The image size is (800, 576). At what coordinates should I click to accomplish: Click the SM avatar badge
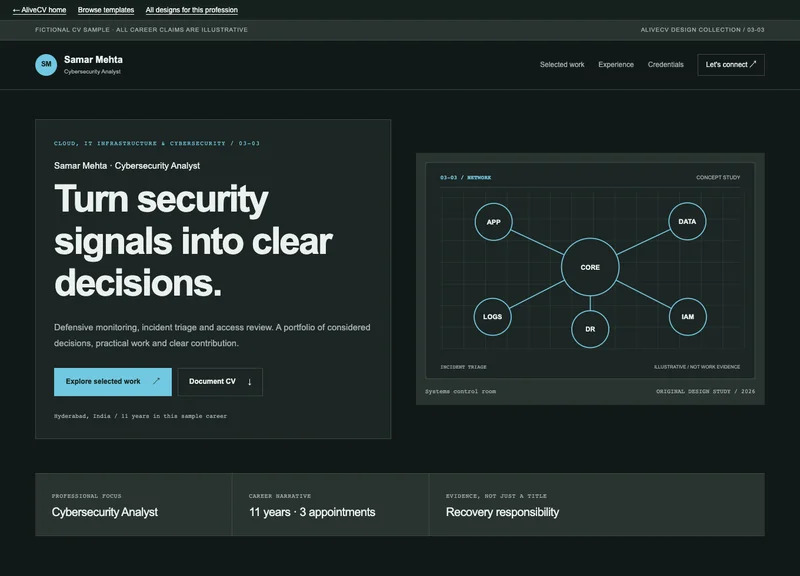click(x=46, y=65)
